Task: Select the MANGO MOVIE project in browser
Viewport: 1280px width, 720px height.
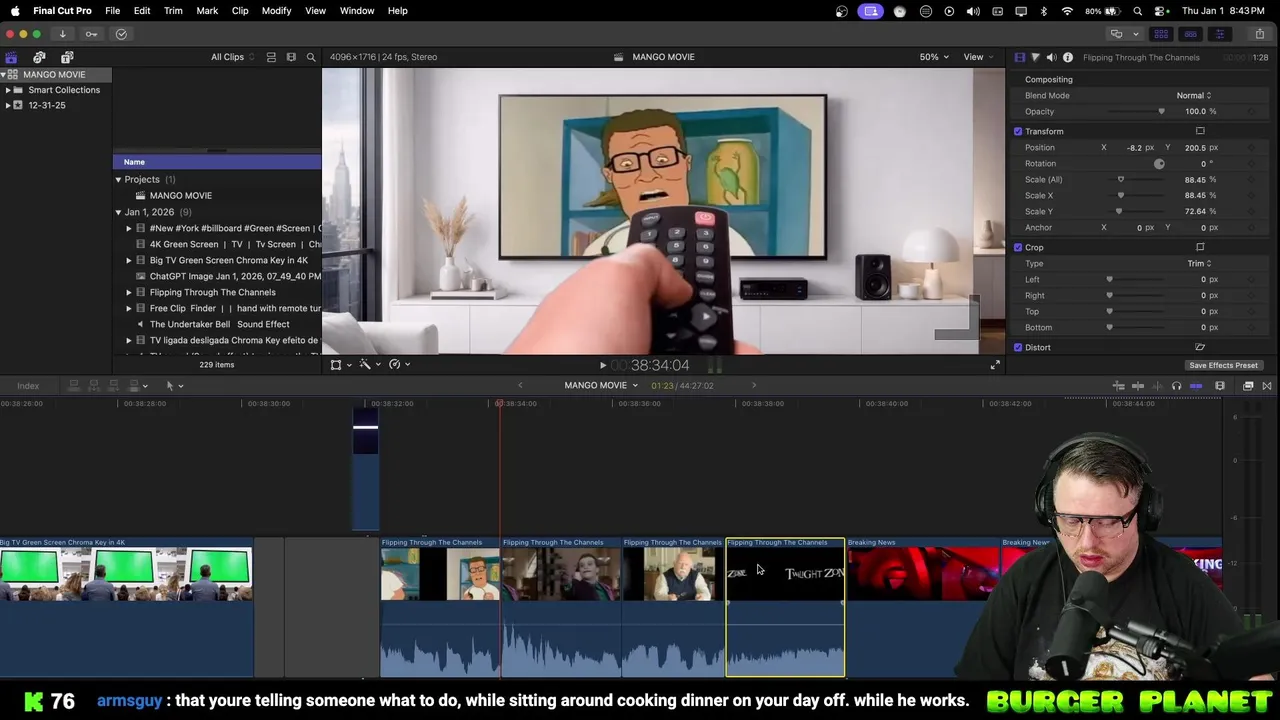Action: [x=180, y=196]
